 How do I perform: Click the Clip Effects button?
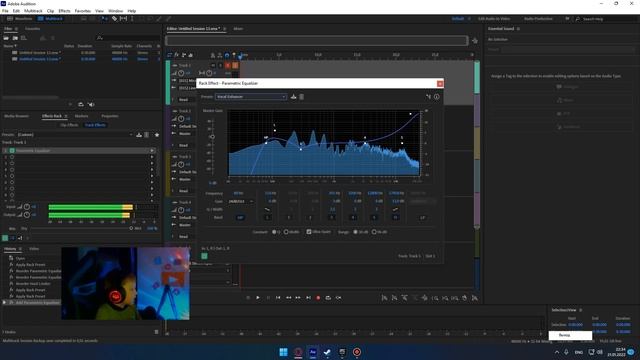pyautogui.click(x=69, y=125)
